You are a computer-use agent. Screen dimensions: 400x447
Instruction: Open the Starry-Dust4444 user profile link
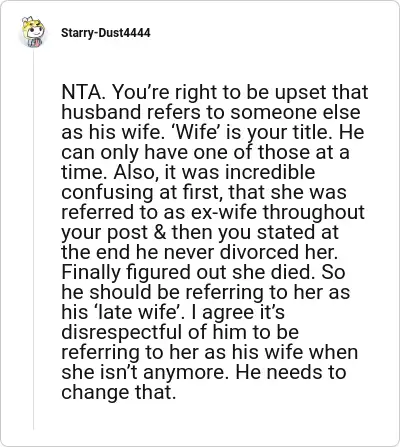(x=106, y=33)
